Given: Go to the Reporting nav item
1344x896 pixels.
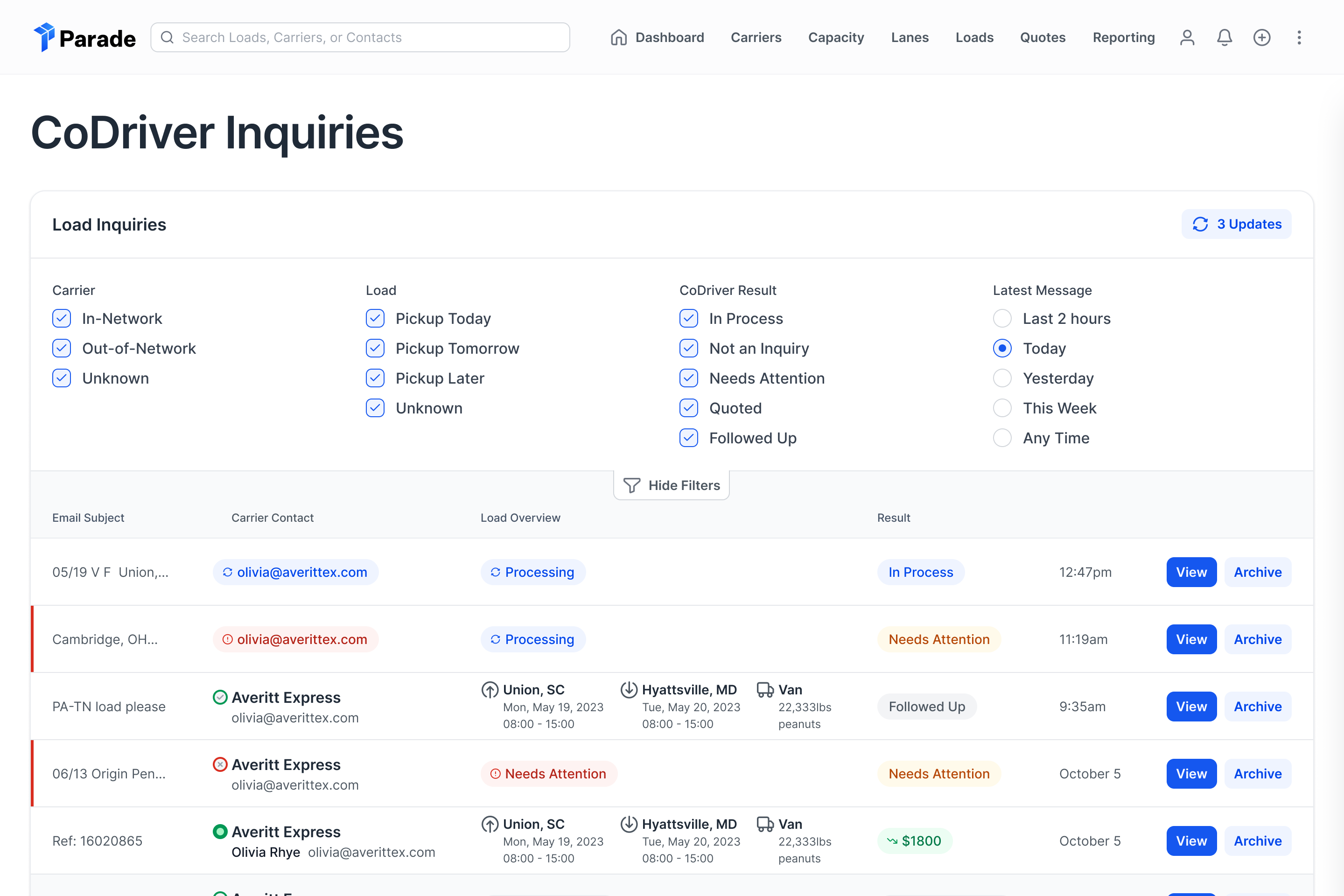Looking at the screenshot, I should click(x=1123, y=38).
